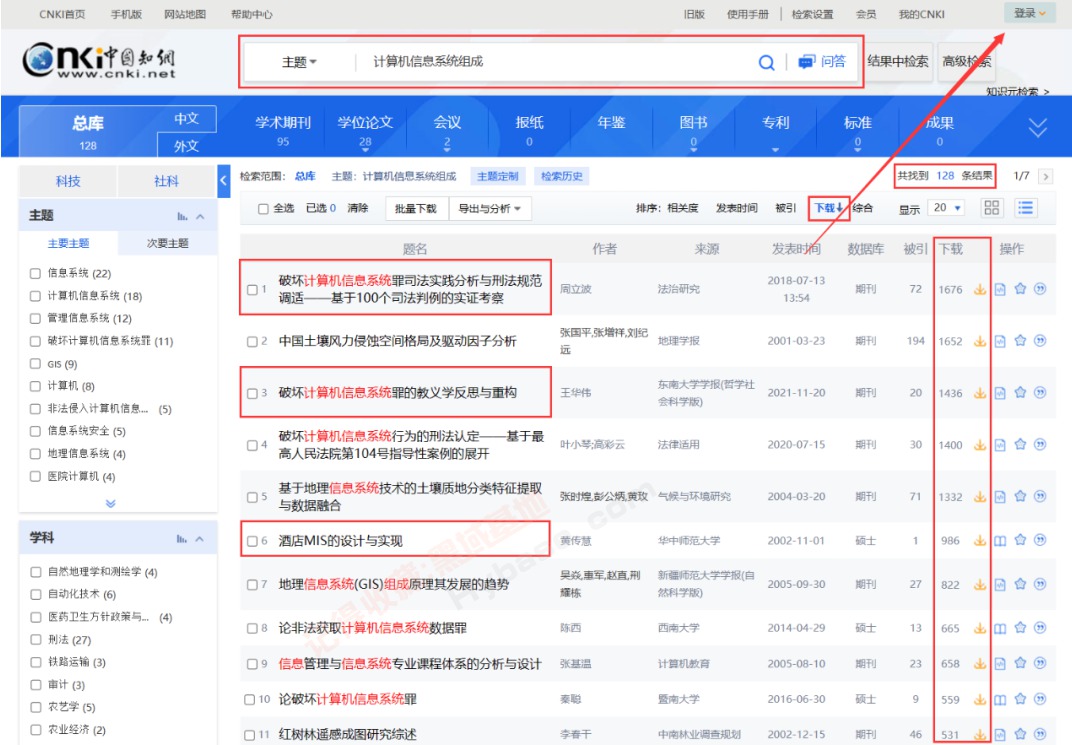Open the 会议 tab
Screen dimensions: 1072x745
coord(447,130)
